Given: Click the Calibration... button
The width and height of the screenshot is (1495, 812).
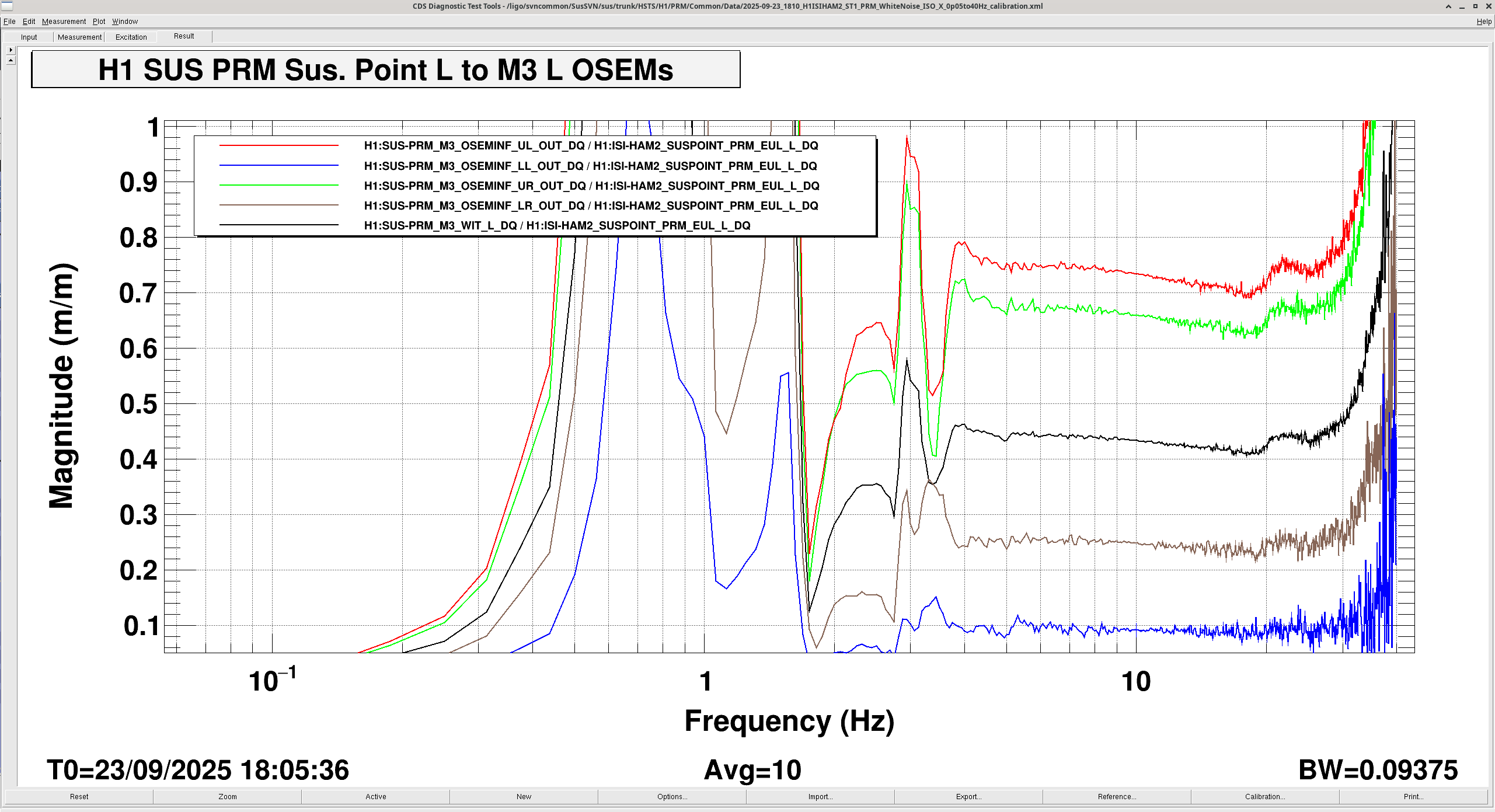Looking at the screenshot, I should coord(1264,796).
